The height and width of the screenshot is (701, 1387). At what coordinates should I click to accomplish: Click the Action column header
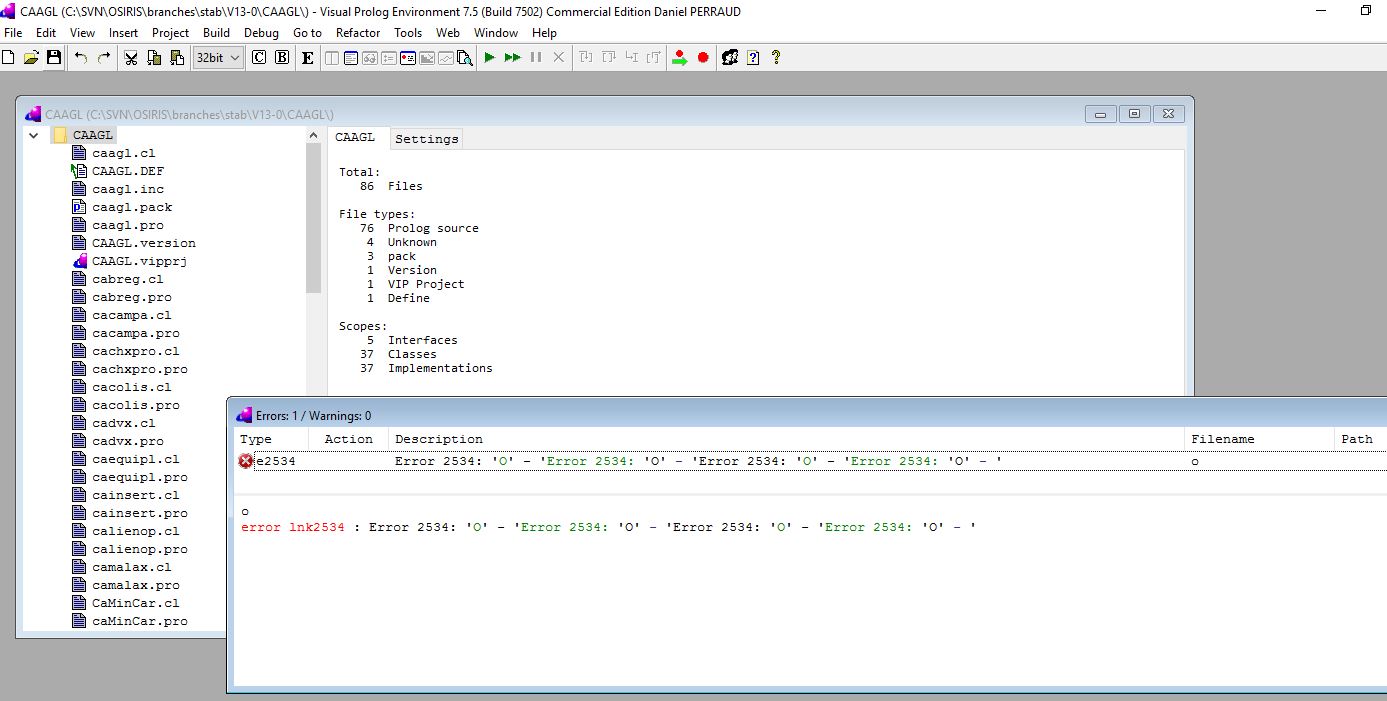(x=348, y=439)
